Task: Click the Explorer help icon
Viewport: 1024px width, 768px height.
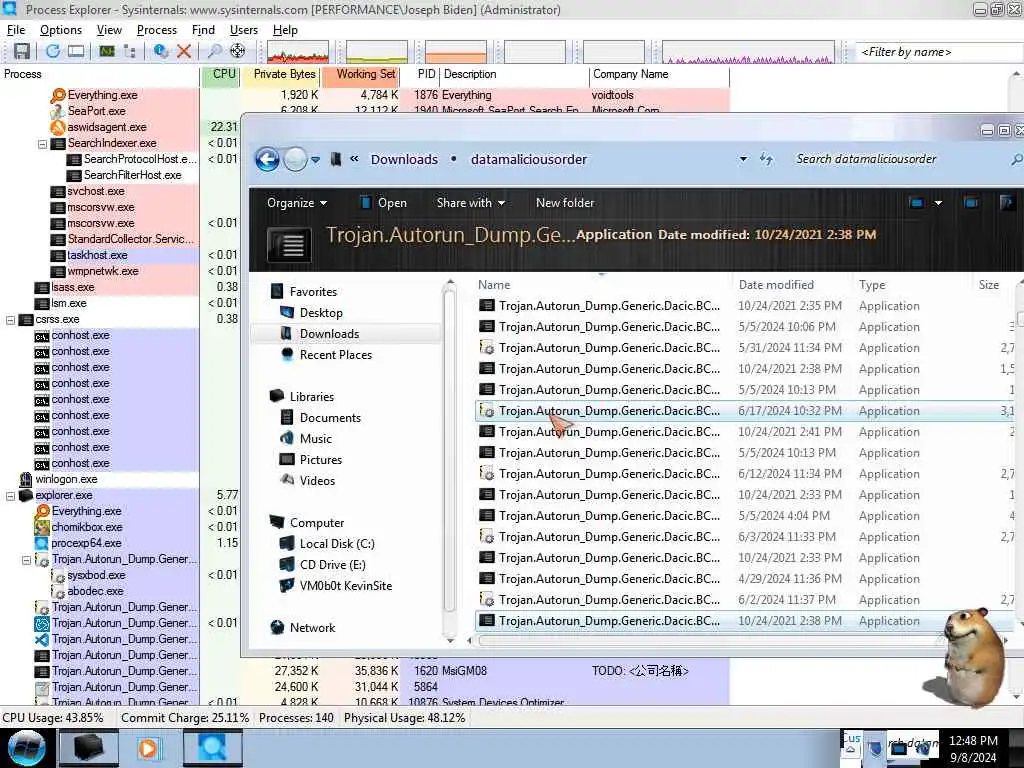Action: [1006, 203]
